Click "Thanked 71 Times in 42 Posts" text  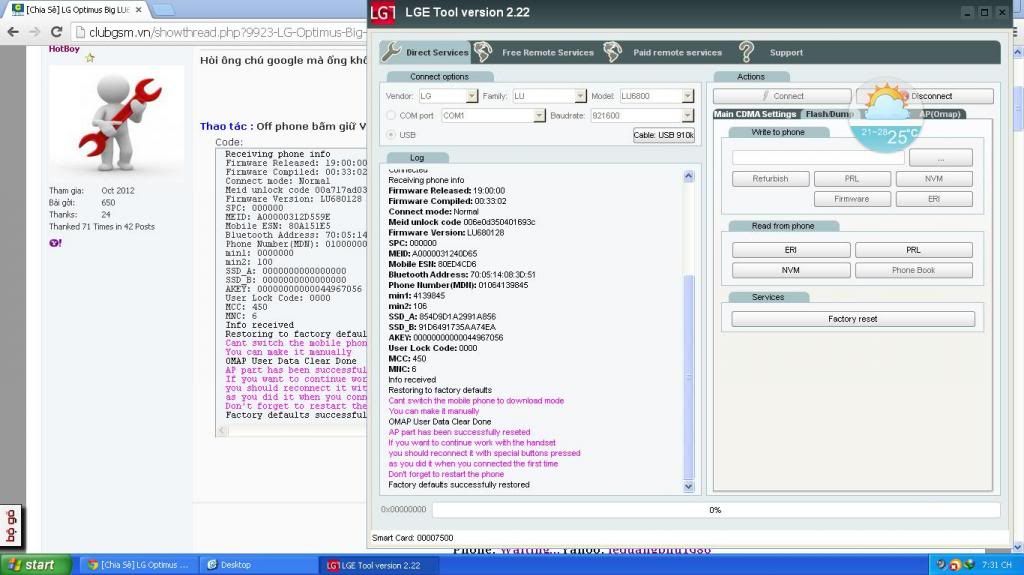(x=101, y=227)
